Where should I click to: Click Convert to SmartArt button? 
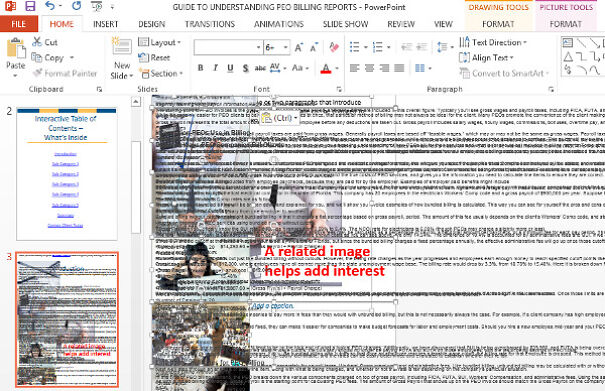pos(504,73)
